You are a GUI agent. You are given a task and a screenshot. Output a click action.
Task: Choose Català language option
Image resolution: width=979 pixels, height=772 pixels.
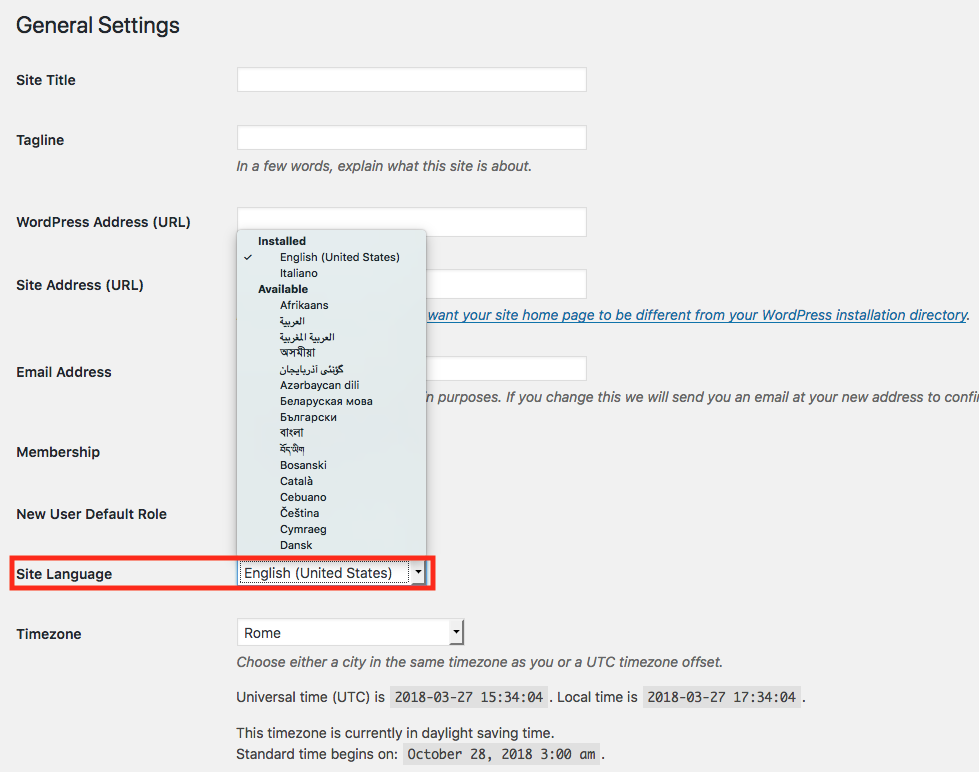coord(297,482)
